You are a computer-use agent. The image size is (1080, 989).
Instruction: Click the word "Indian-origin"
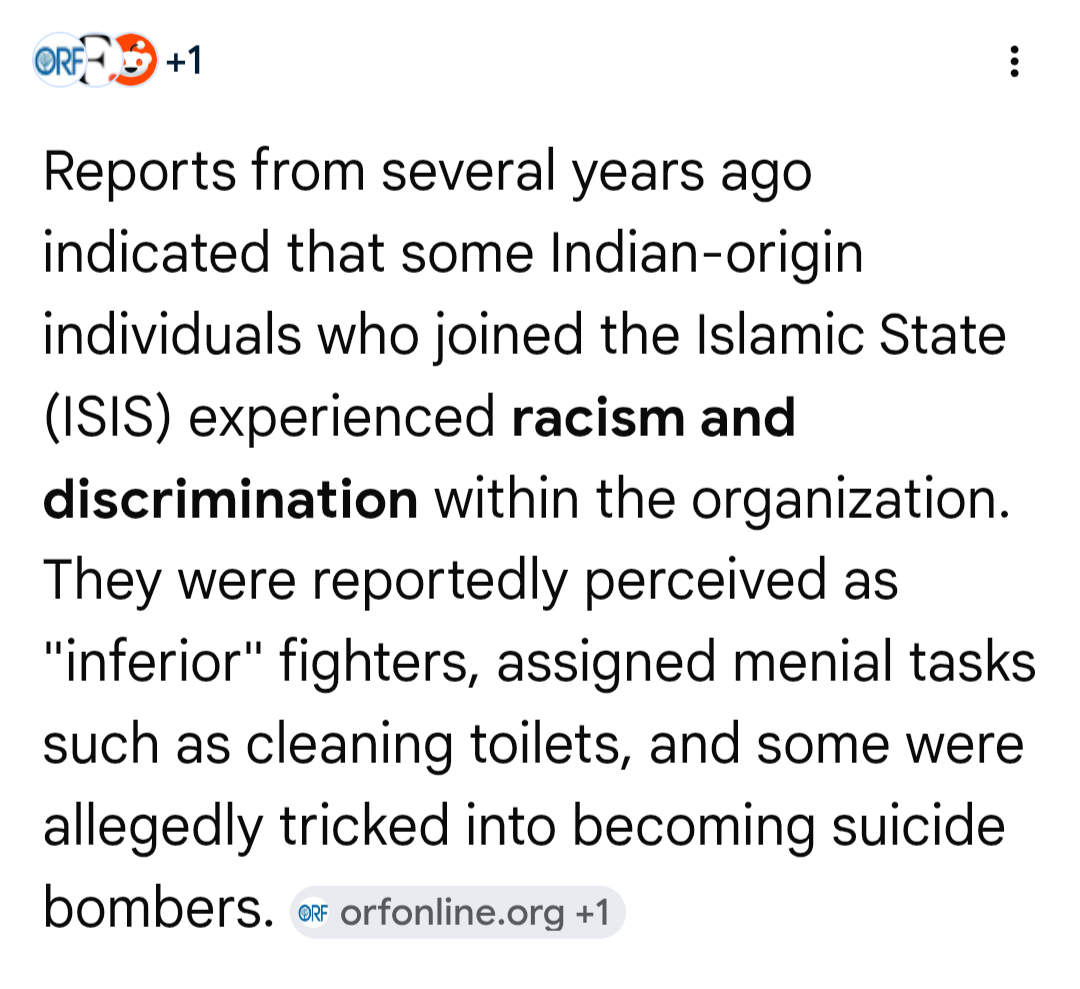706,254
